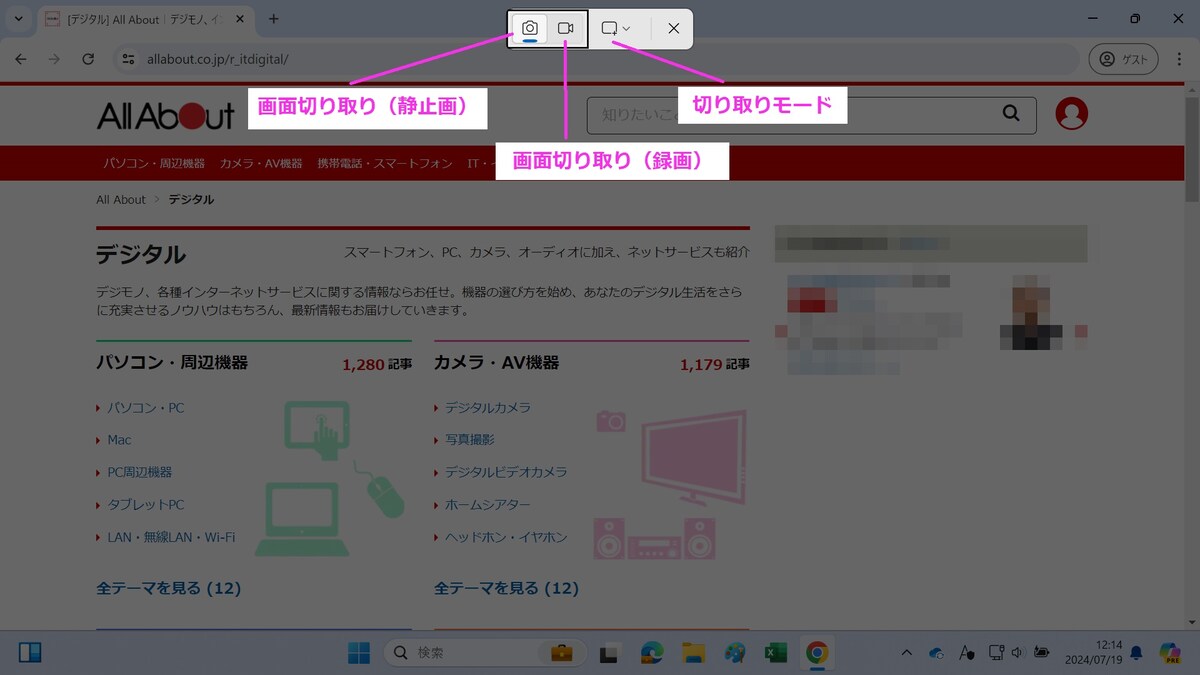Reload the All About page
The height and width of the screenshot is (675, 1200).
point(88,59)
